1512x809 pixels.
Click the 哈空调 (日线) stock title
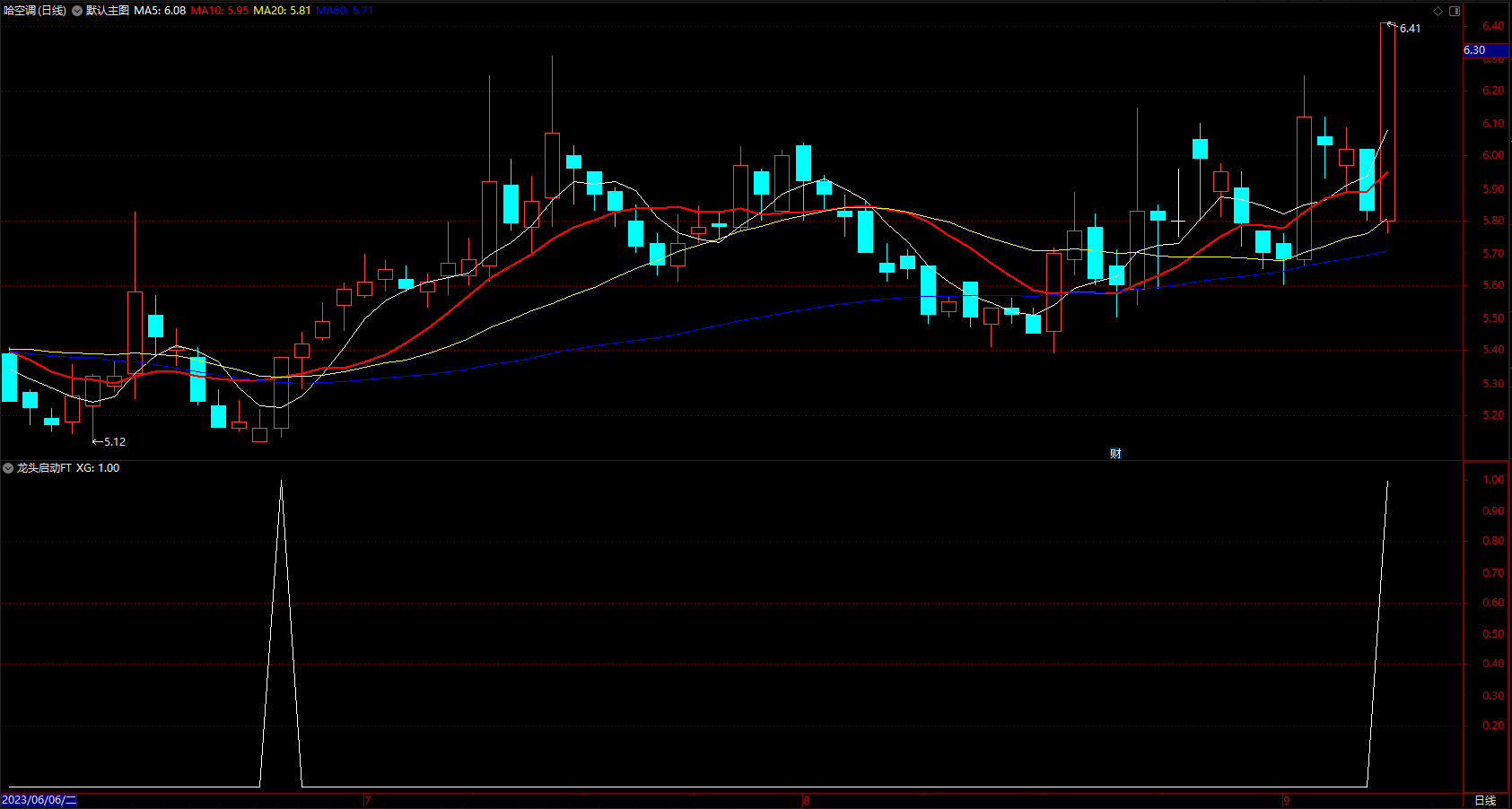click(35, 11)
